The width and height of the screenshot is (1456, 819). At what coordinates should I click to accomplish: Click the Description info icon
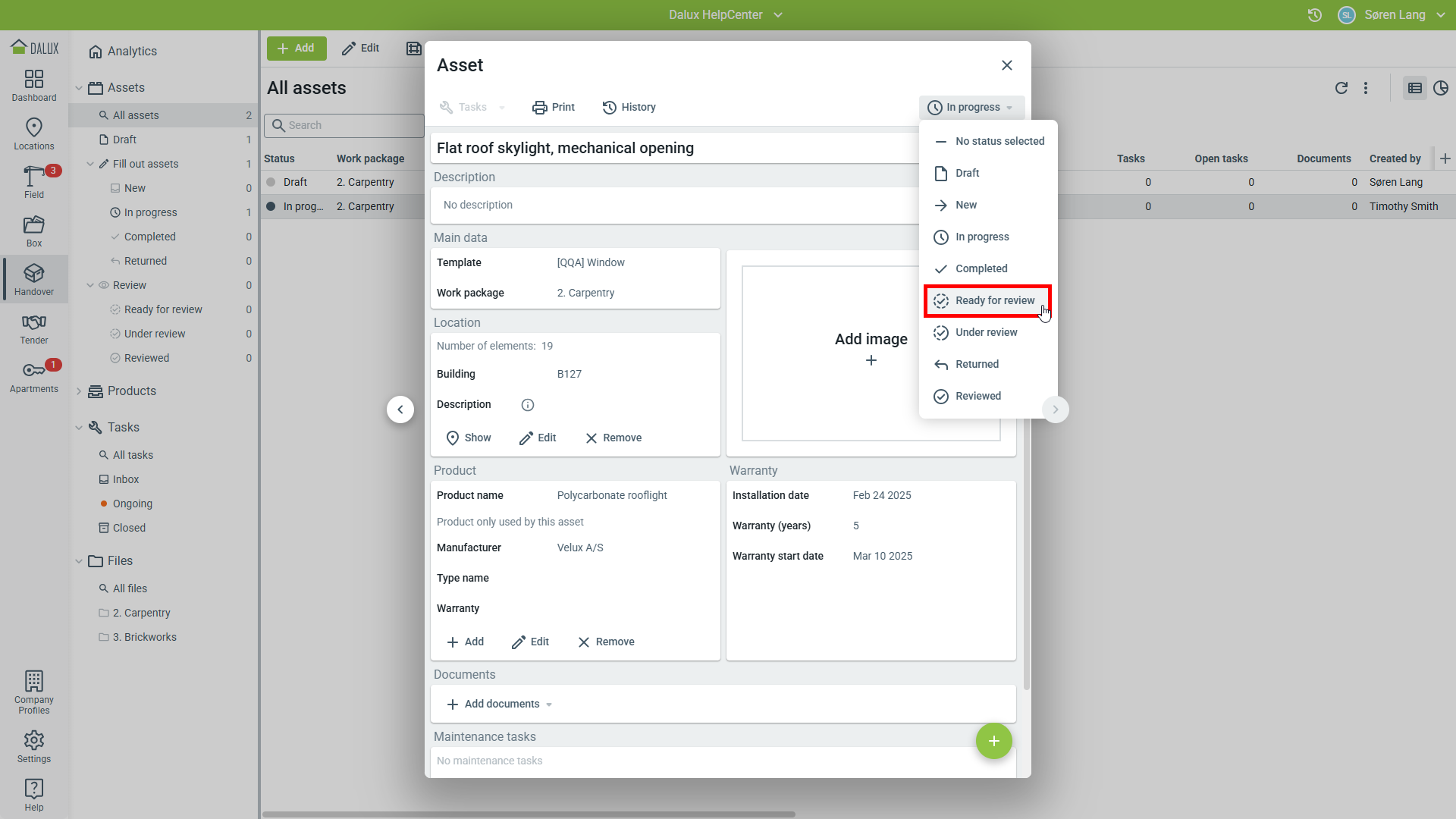(528, 405)
